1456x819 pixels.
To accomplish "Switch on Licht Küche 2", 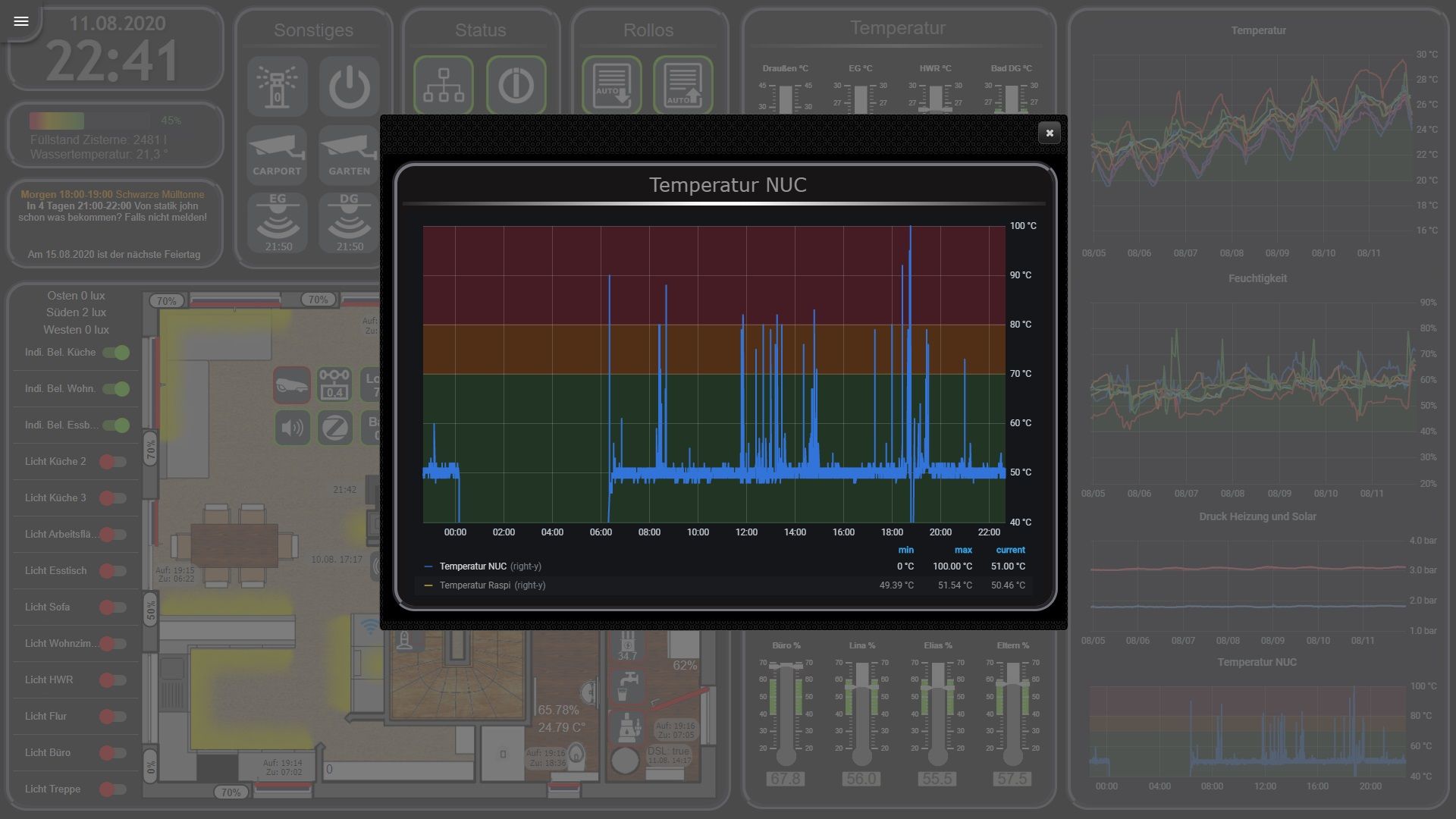I will pos(113,462).
